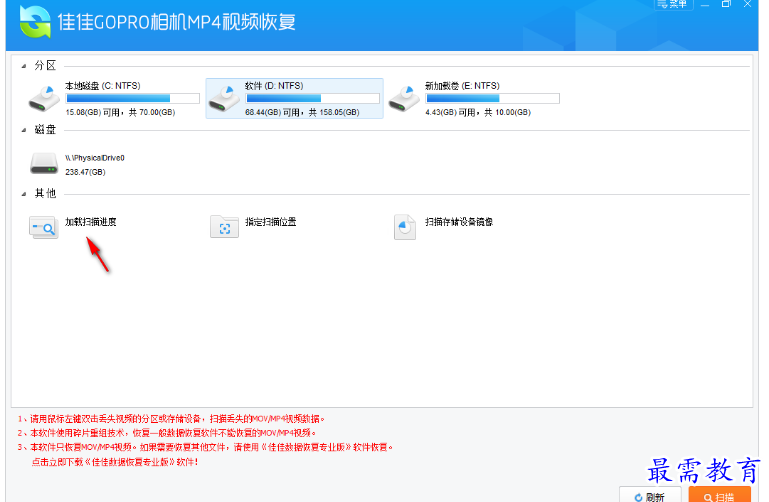Select the 软件 D: NTFS partition icon
This screenshot has height=502, width=769.
224,97
